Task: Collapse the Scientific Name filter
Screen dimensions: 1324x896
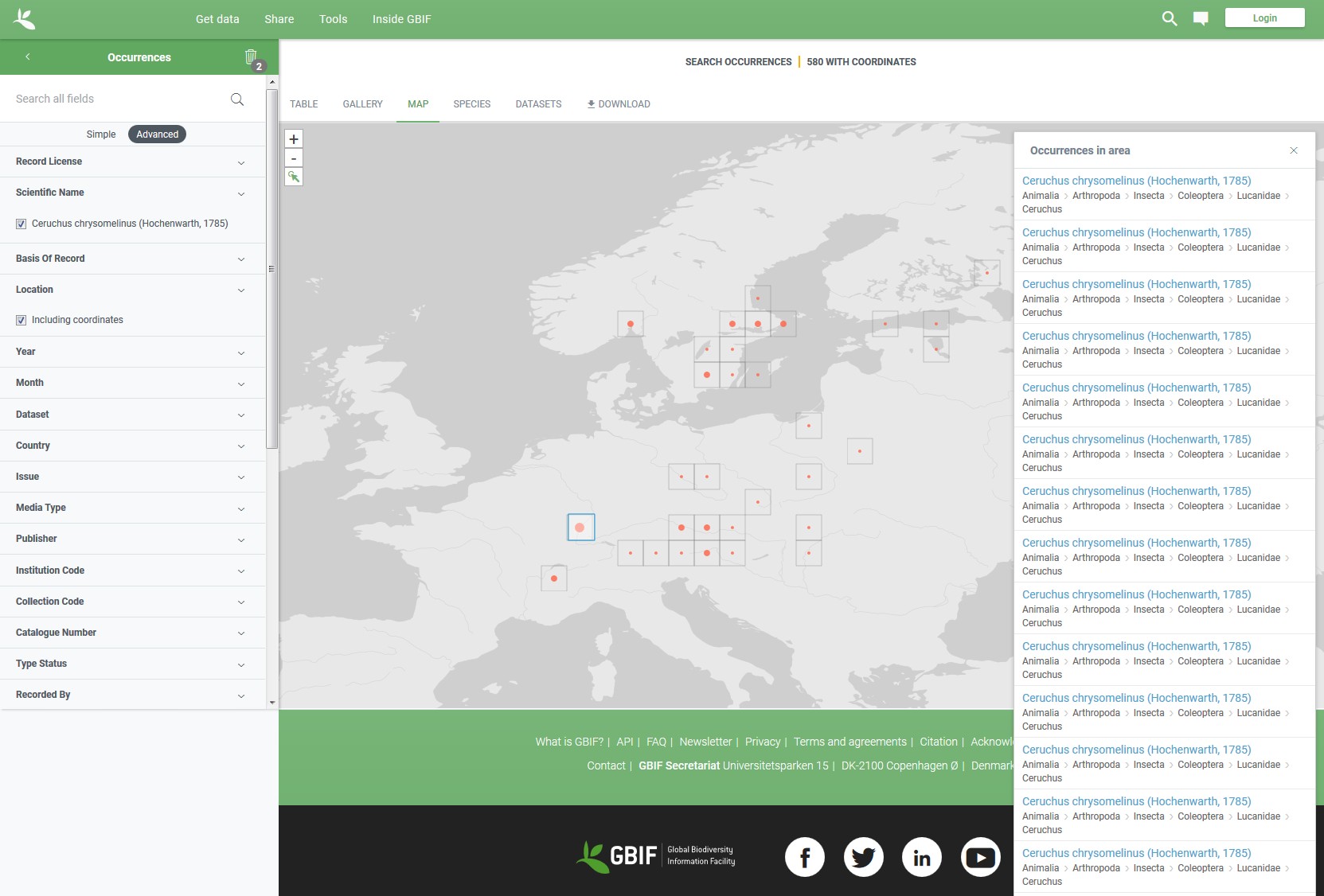Action: [x=132, y=193]
